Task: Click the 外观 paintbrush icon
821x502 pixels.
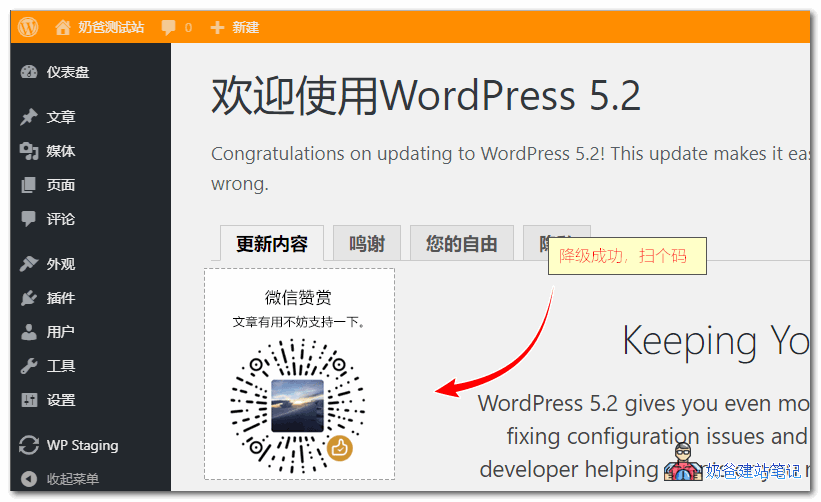Action: pyautogui.click(x=29, y=263)
